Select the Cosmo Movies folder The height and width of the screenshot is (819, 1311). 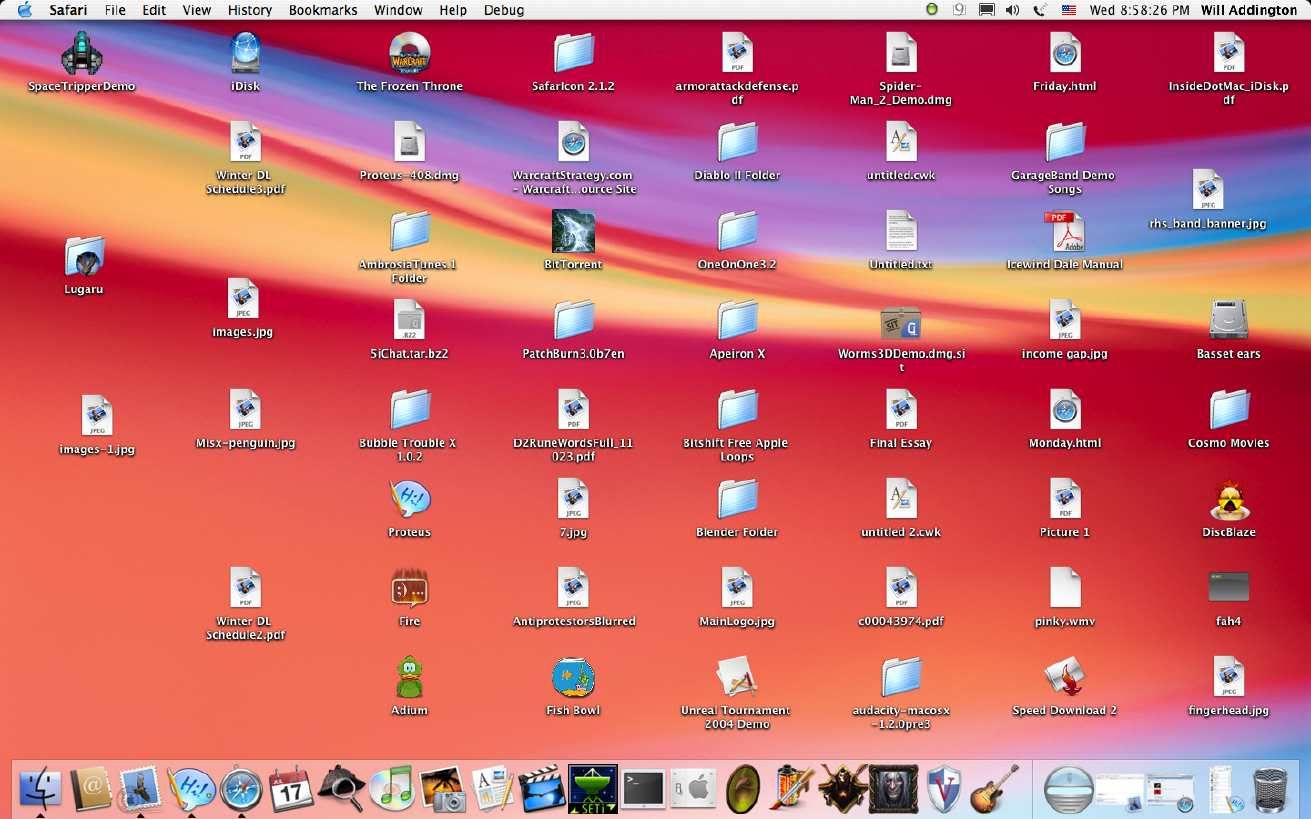pos(1229,409)
